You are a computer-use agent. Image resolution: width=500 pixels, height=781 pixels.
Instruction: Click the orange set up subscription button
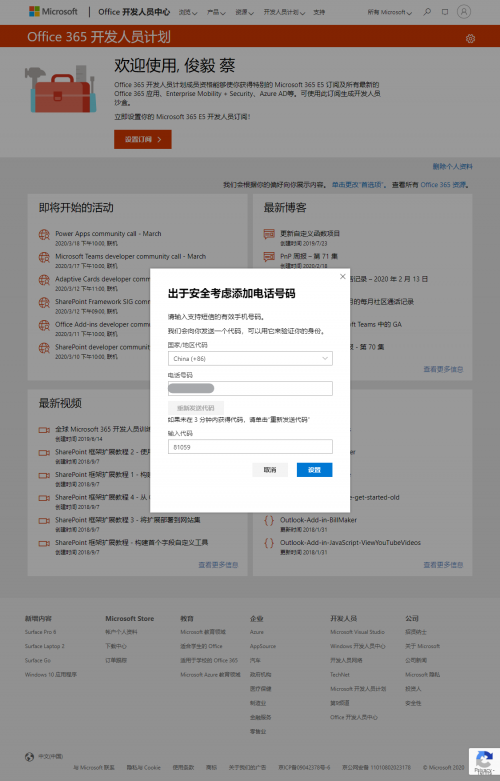tap(143, 139)
